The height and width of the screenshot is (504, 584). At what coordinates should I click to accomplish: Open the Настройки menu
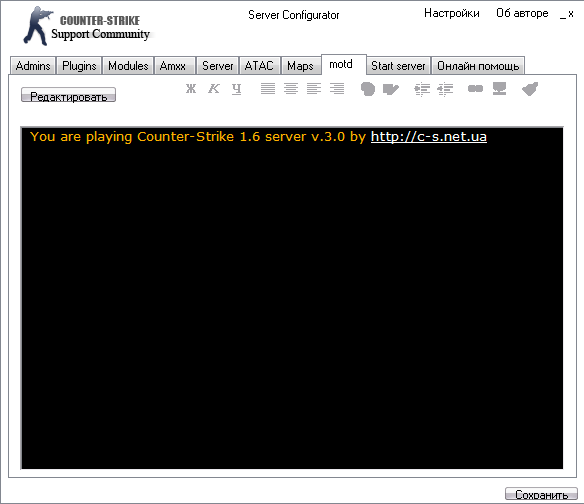[x=451, y=13]
